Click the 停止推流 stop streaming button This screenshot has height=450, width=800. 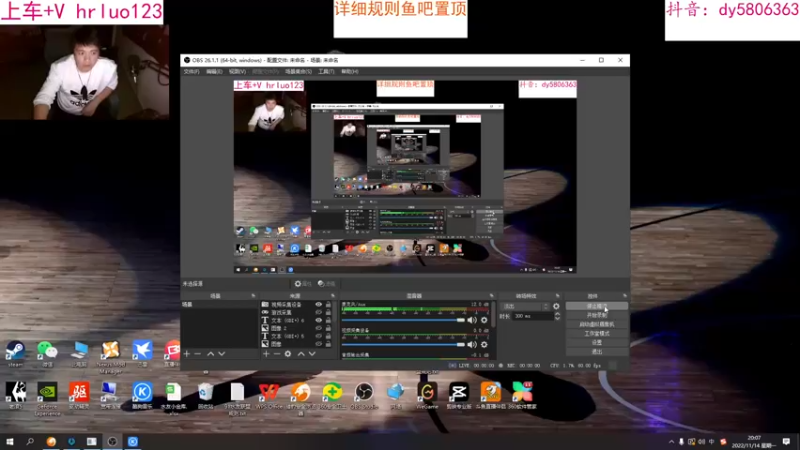coord(596,306)
